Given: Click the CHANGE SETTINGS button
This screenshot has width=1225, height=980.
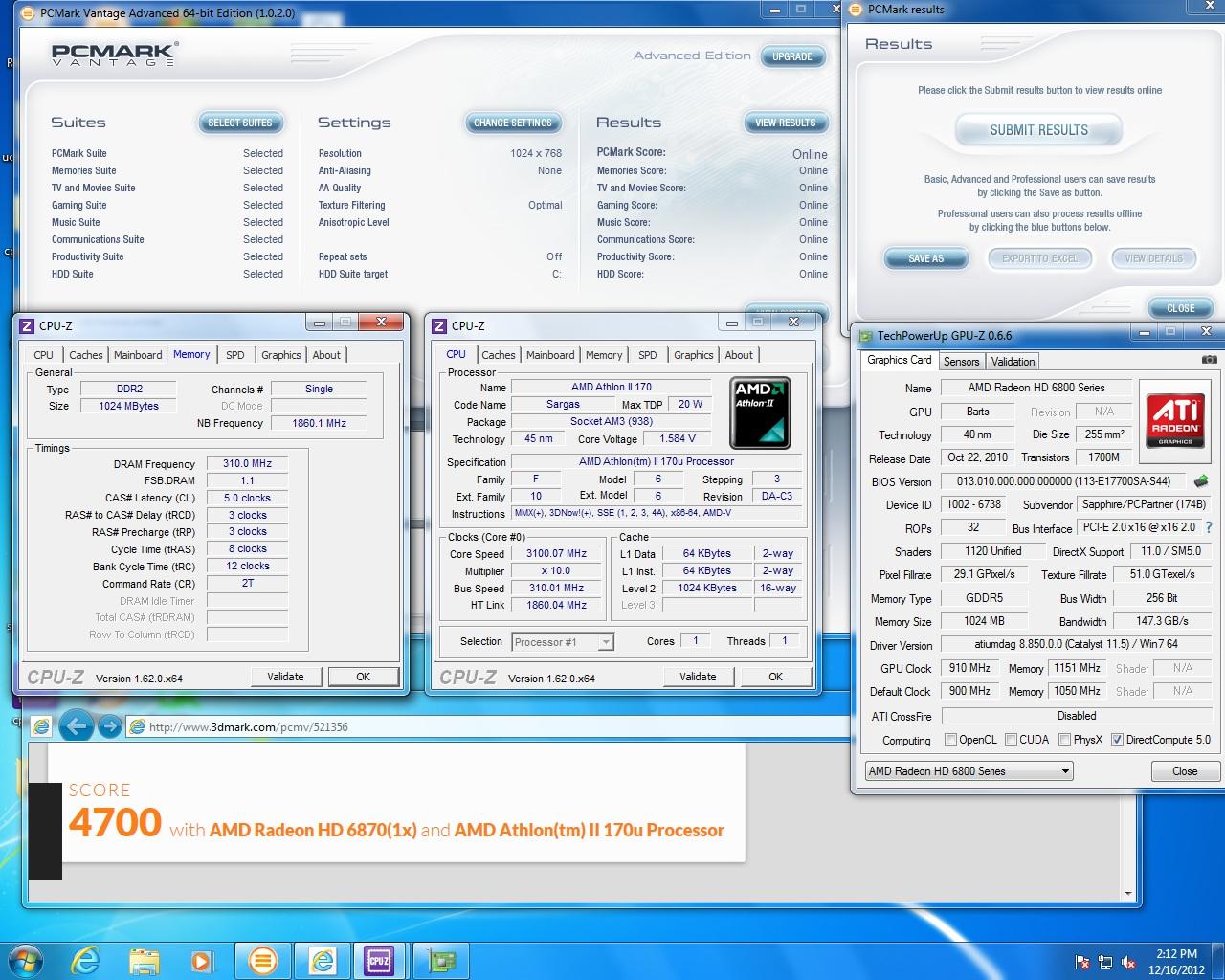Looking at the screenshot, I should [x=513, y=122].
